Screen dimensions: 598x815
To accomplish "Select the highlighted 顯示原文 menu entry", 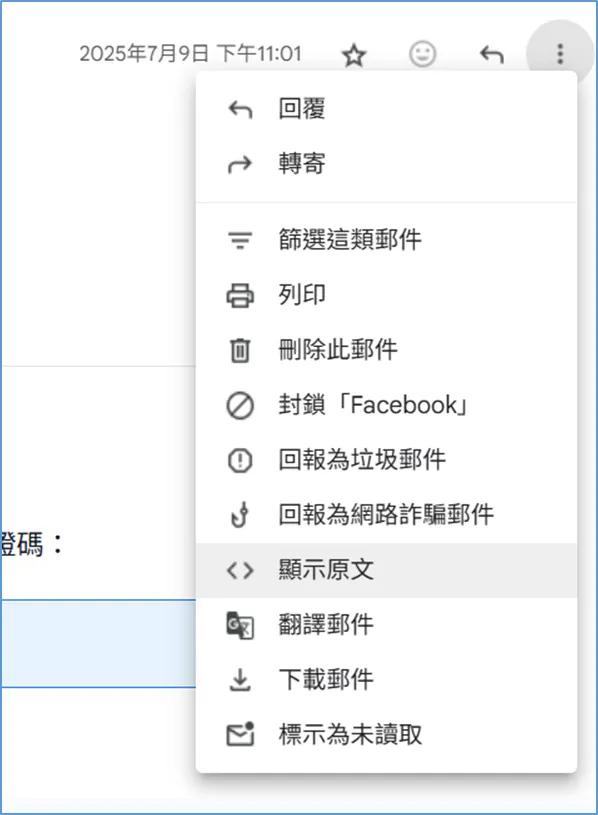I will coord(320,569).
